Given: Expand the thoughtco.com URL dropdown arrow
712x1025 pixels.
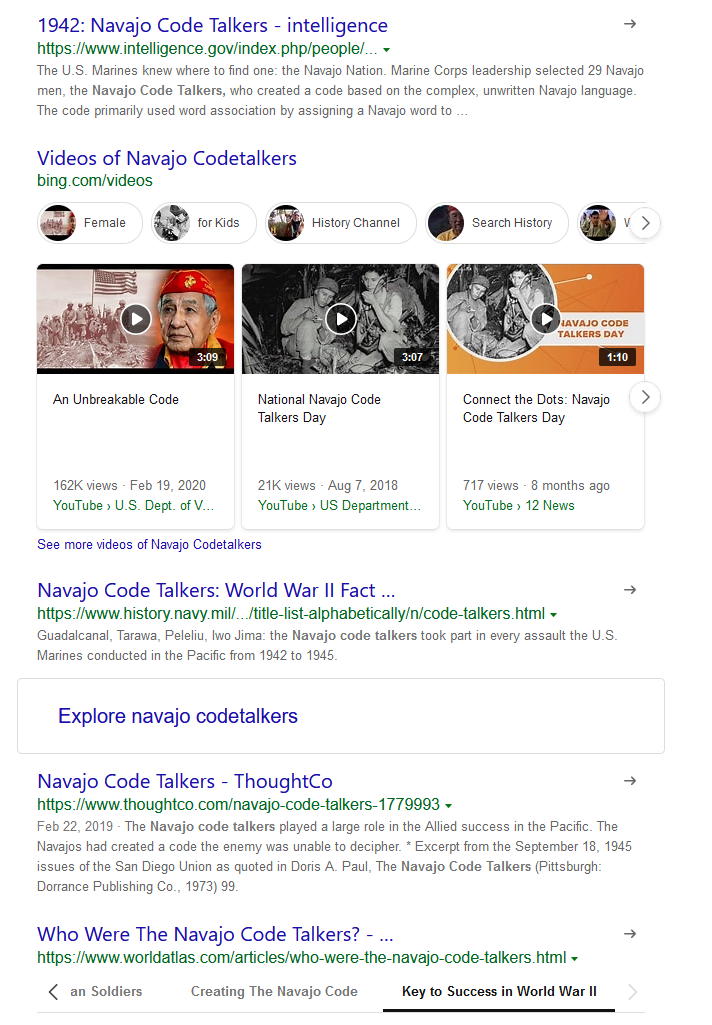Looking at the screenshot, I should point(448,805).
